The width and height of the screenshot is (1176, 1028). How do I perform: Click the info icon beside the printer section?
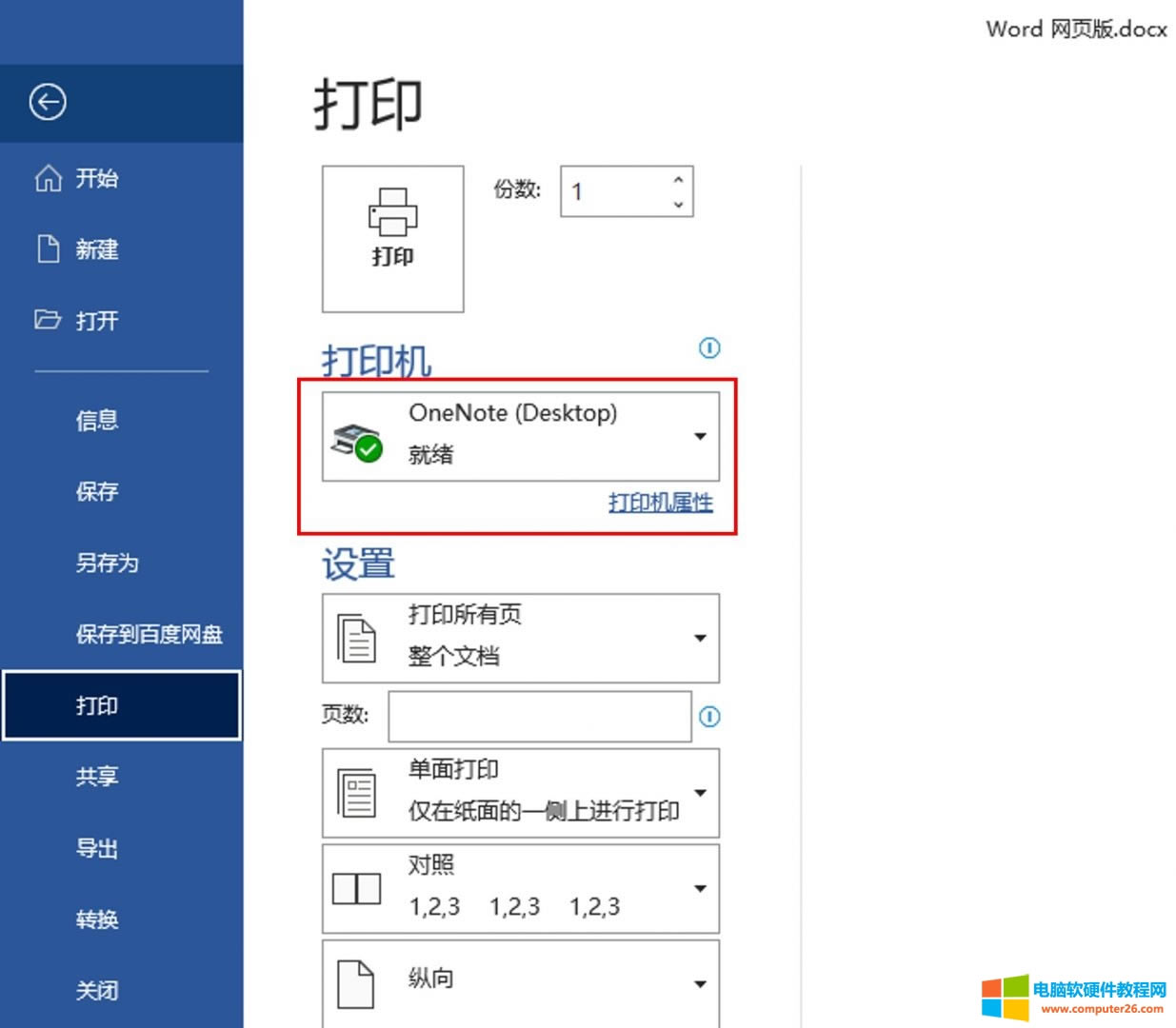click(x=709, y=348)
